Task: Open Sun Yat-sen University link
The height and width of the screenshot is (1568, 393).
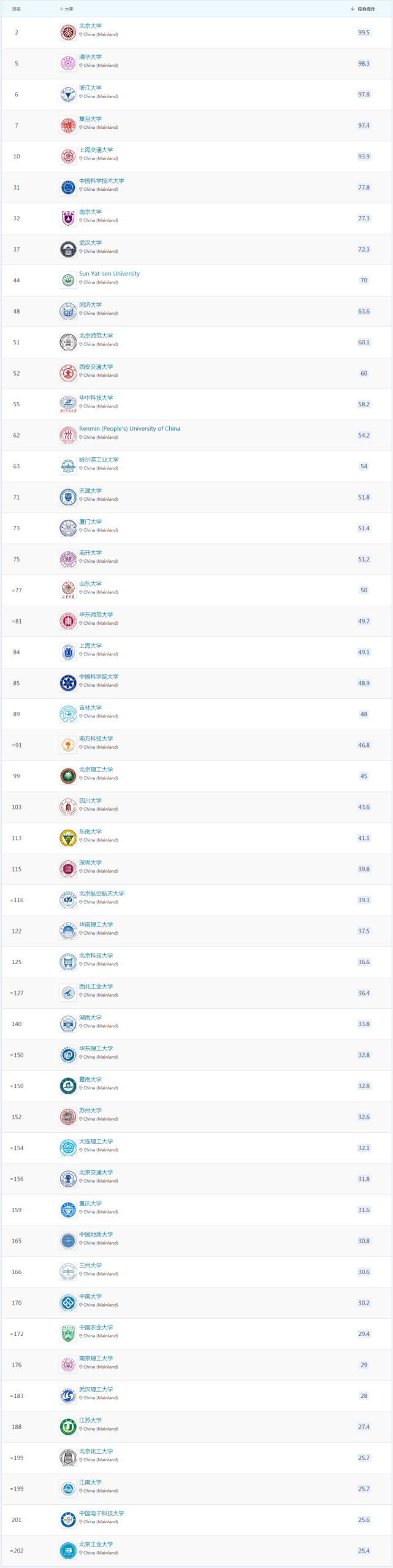Action: coord(109,274)
